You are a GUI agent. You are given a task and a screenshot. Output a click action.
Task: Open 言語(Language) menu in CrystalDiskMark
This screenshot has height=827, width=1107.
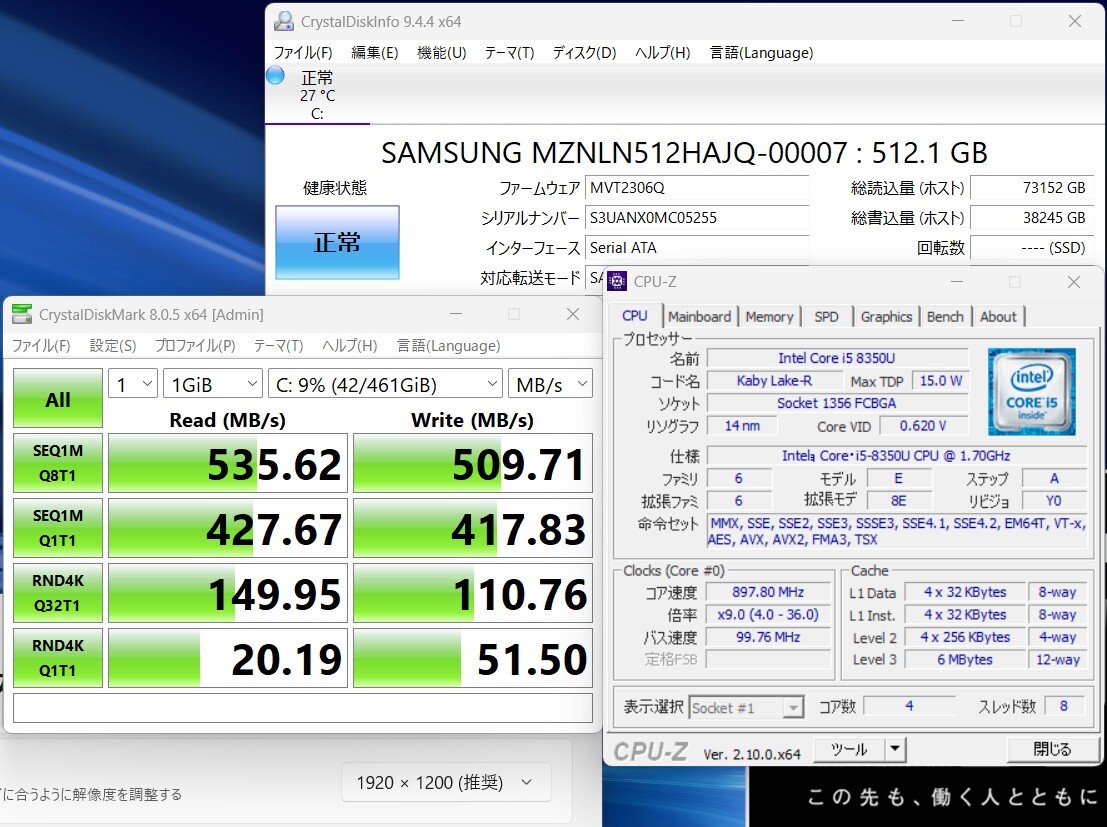point(448,346)
